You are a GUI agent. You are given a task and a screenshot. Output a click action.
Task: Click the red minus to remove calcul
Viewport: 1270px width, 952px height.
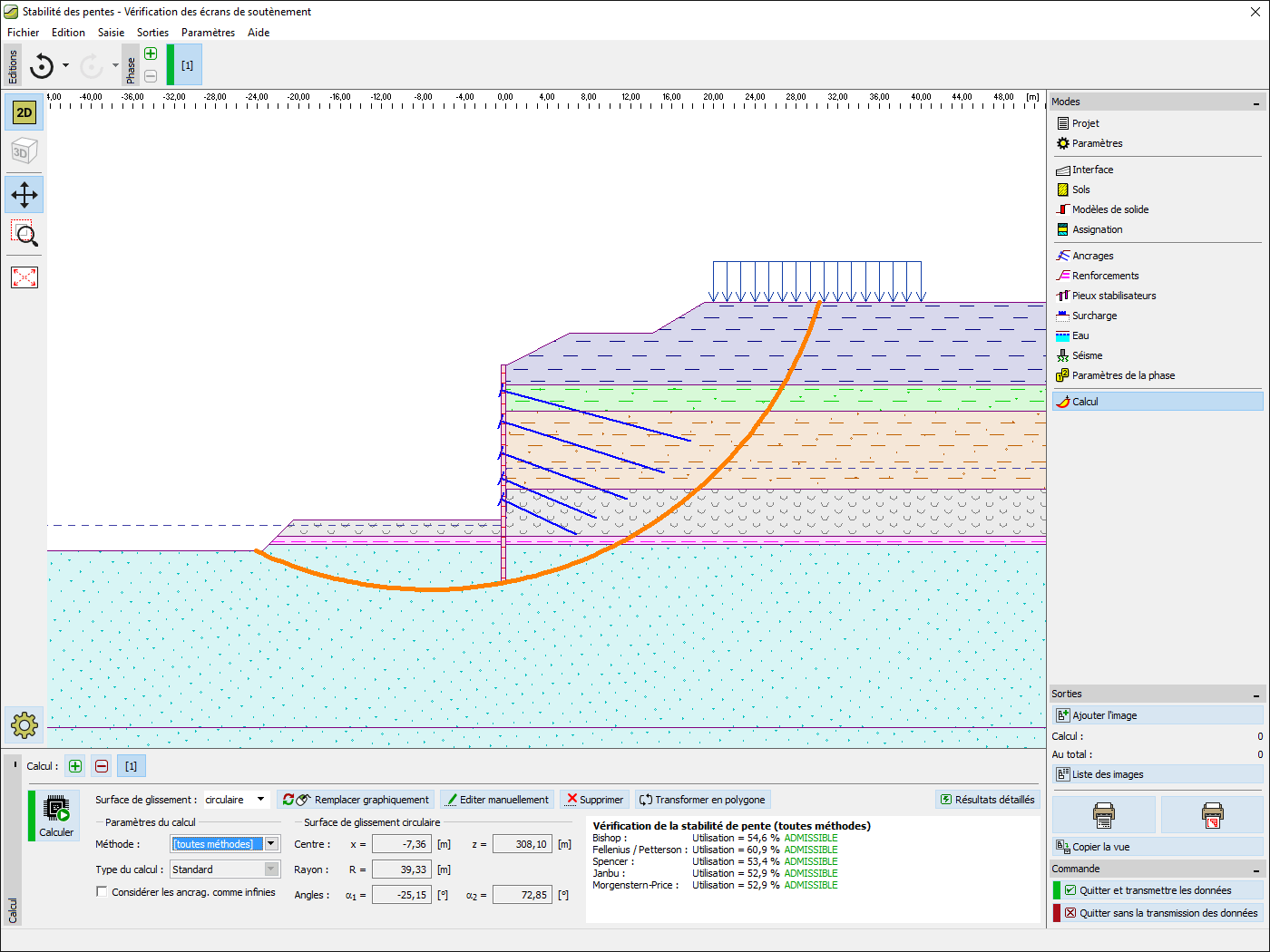point(102,766)
